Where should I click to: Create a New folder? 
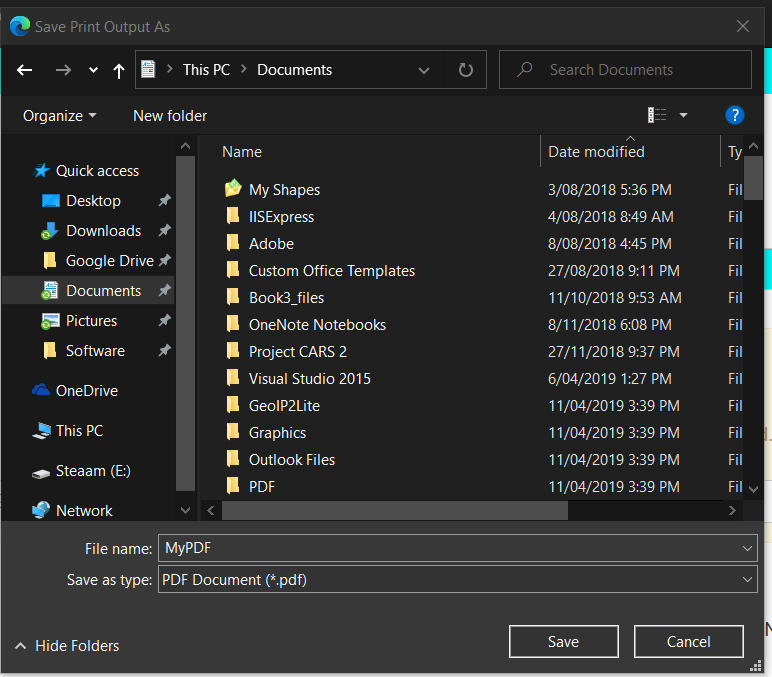[170, 116]
